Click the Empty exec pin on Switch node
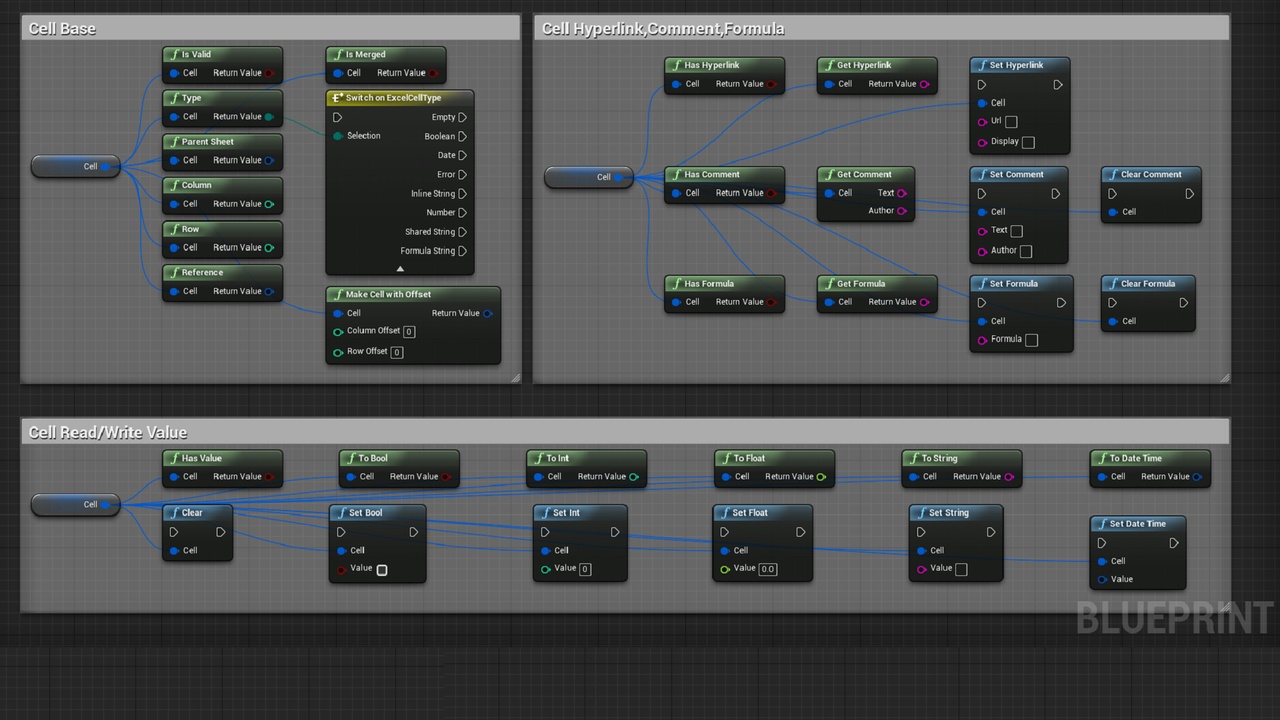1280x720 pixels. 462,117
